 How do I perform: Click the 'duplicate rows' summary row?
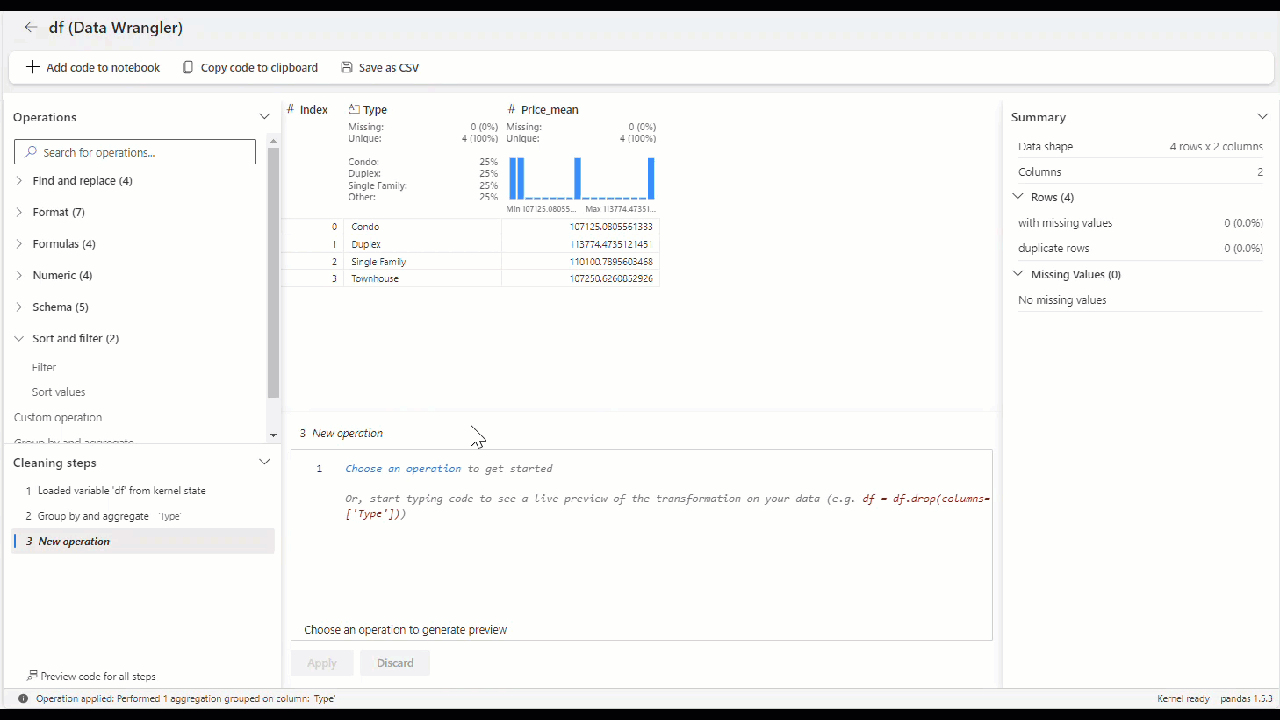point(1140,248)
